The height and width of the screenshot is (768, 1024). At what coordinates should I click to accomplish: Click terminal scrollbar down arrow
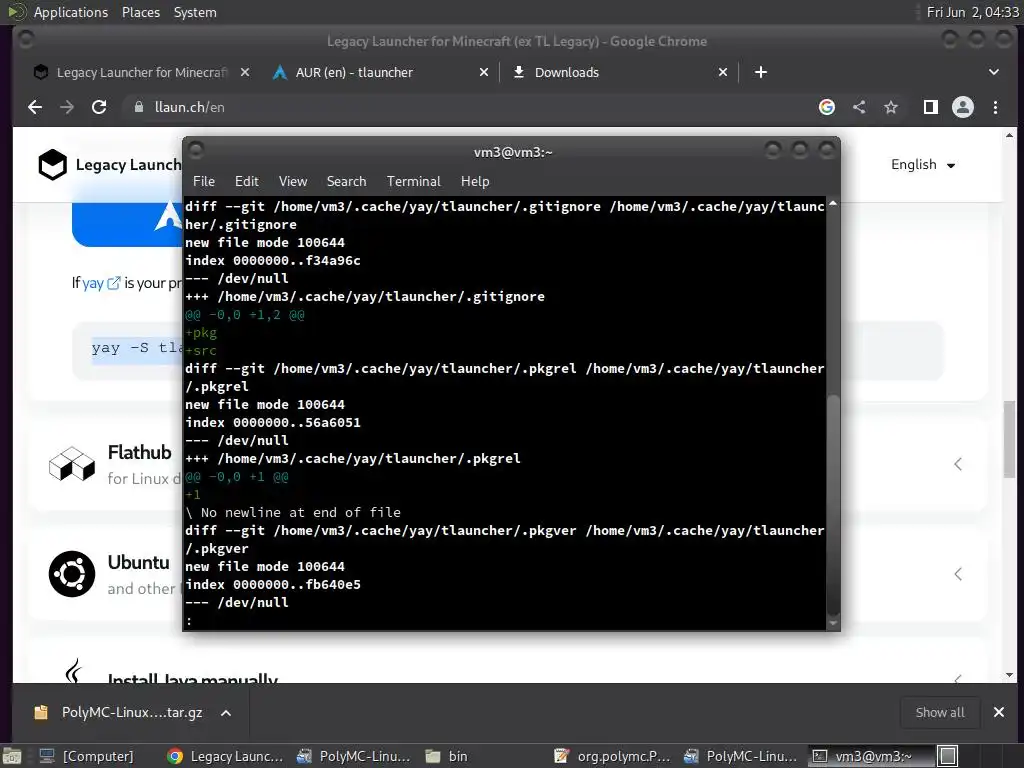(x=833, y=623)
